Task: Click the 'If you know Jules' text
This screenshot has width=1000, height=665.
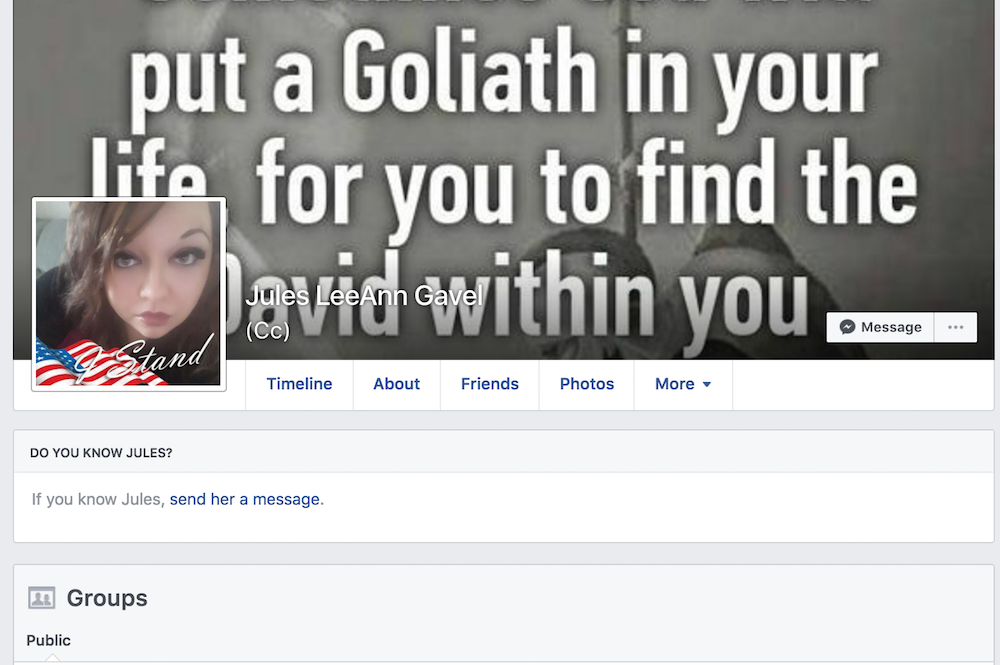Action: 98,499
